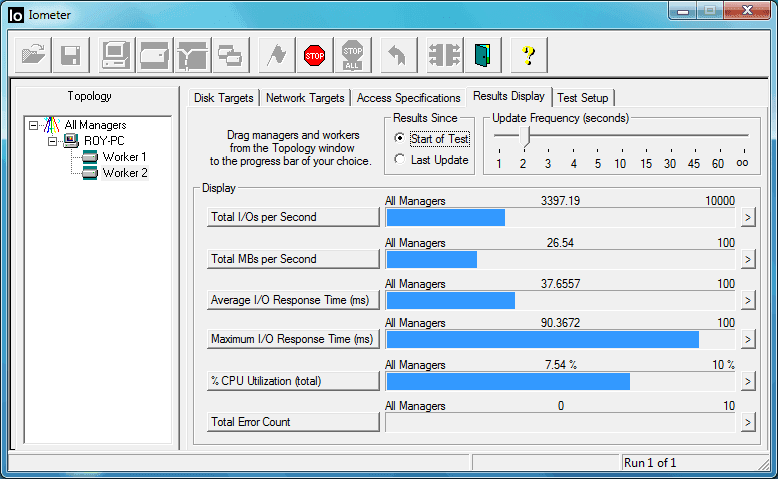Start tests with the green flag icon
Image resolution: width=778 pixels, height=479 pixels.
coord(277,55)
